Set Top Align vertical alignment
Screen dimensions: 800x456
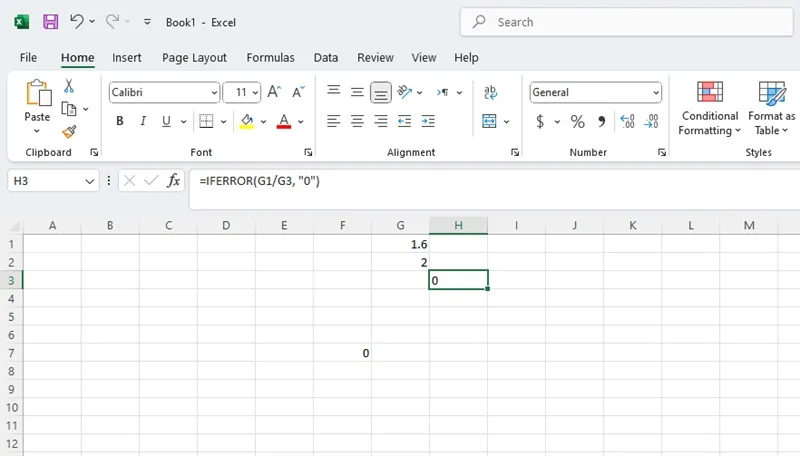tap(334, 91)
